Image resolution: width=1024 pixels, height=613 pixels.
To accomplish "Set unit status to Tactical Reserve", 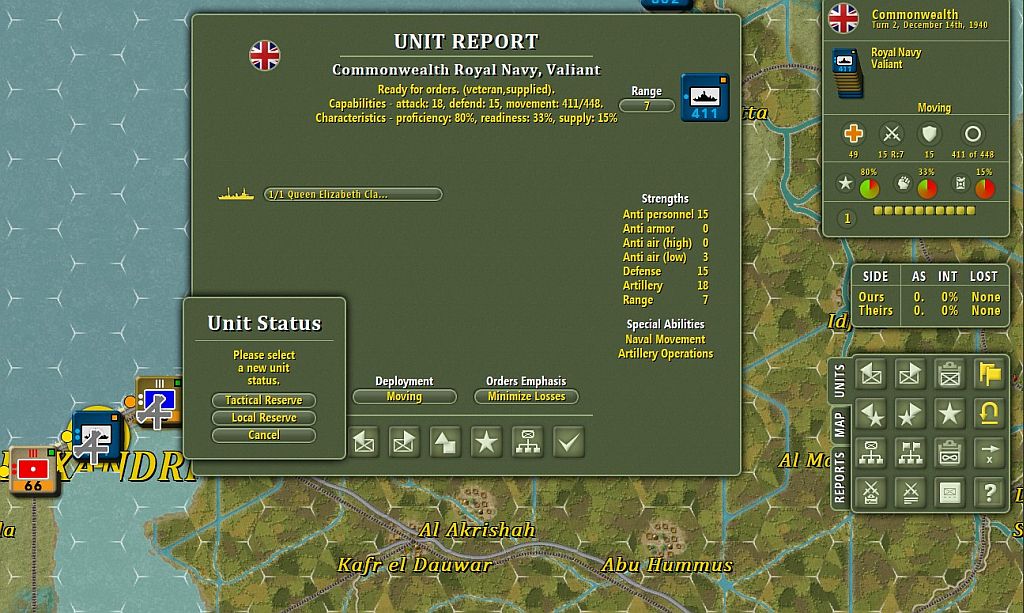I will tap(263, 400).
